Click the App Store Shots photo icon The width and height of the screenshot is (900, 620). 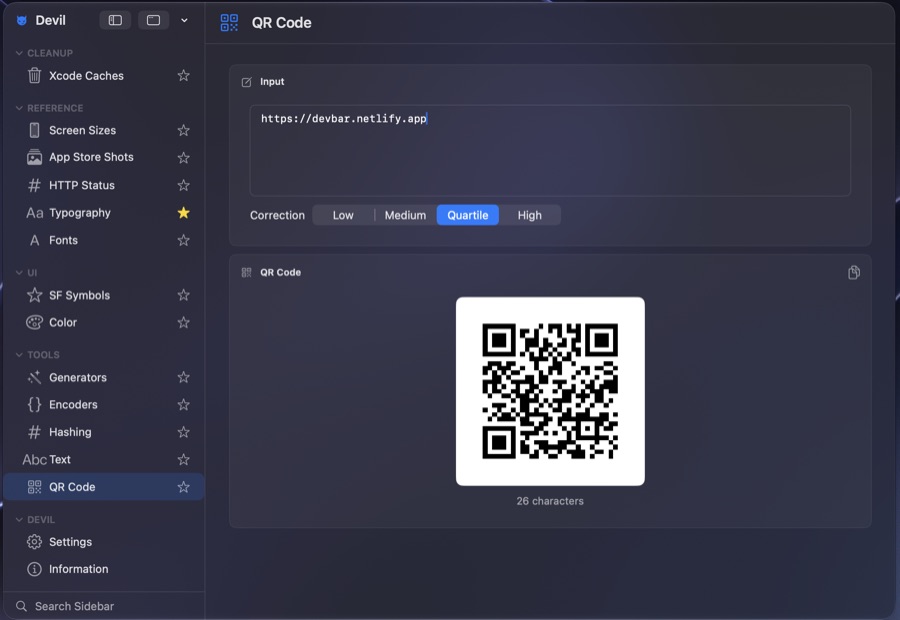point(34,157)
